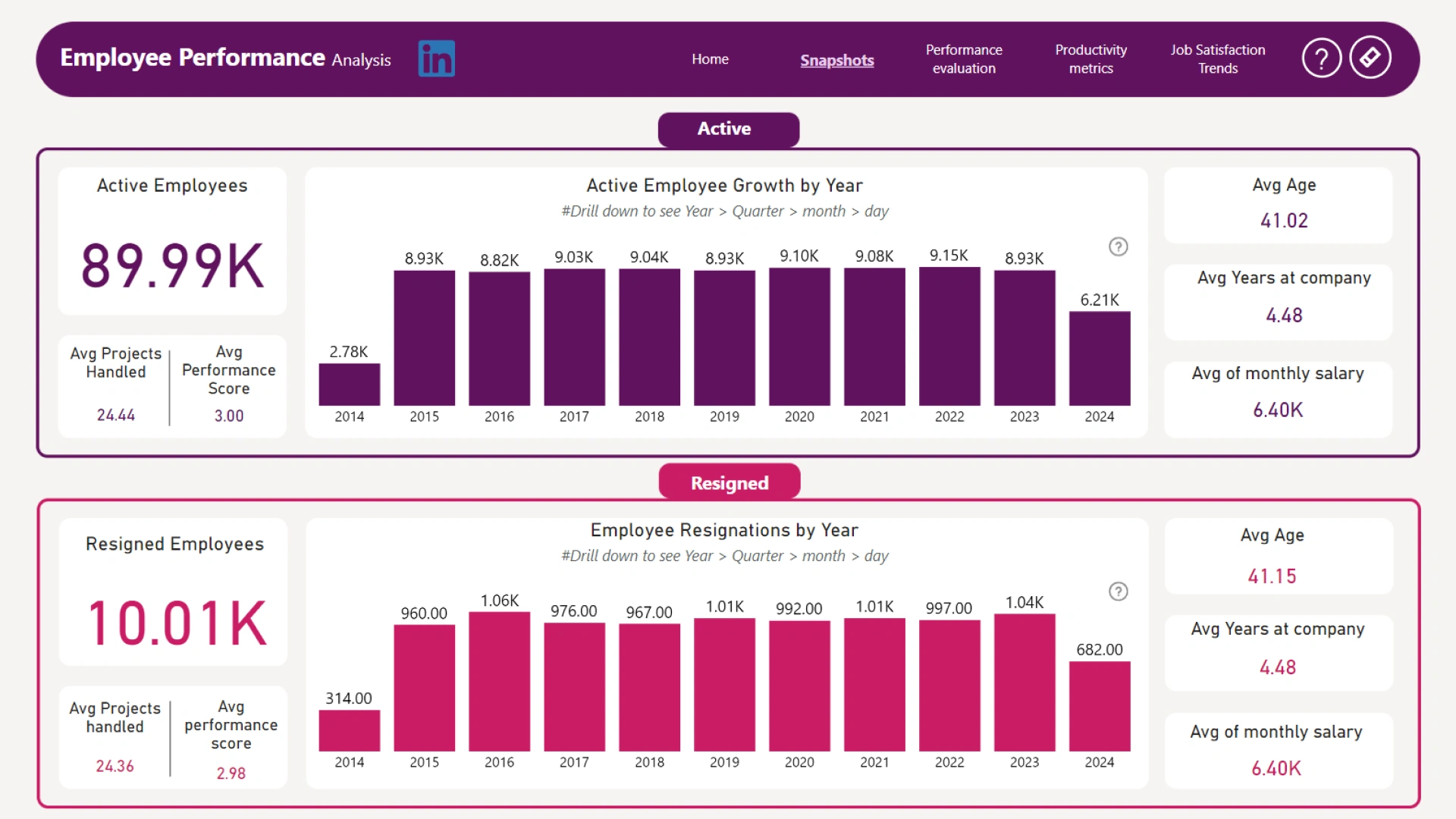This screenshot has width=1456, height=819.
Task: Select the resigned Avg Projects handled value 24.36
Action: pos(115,766)
